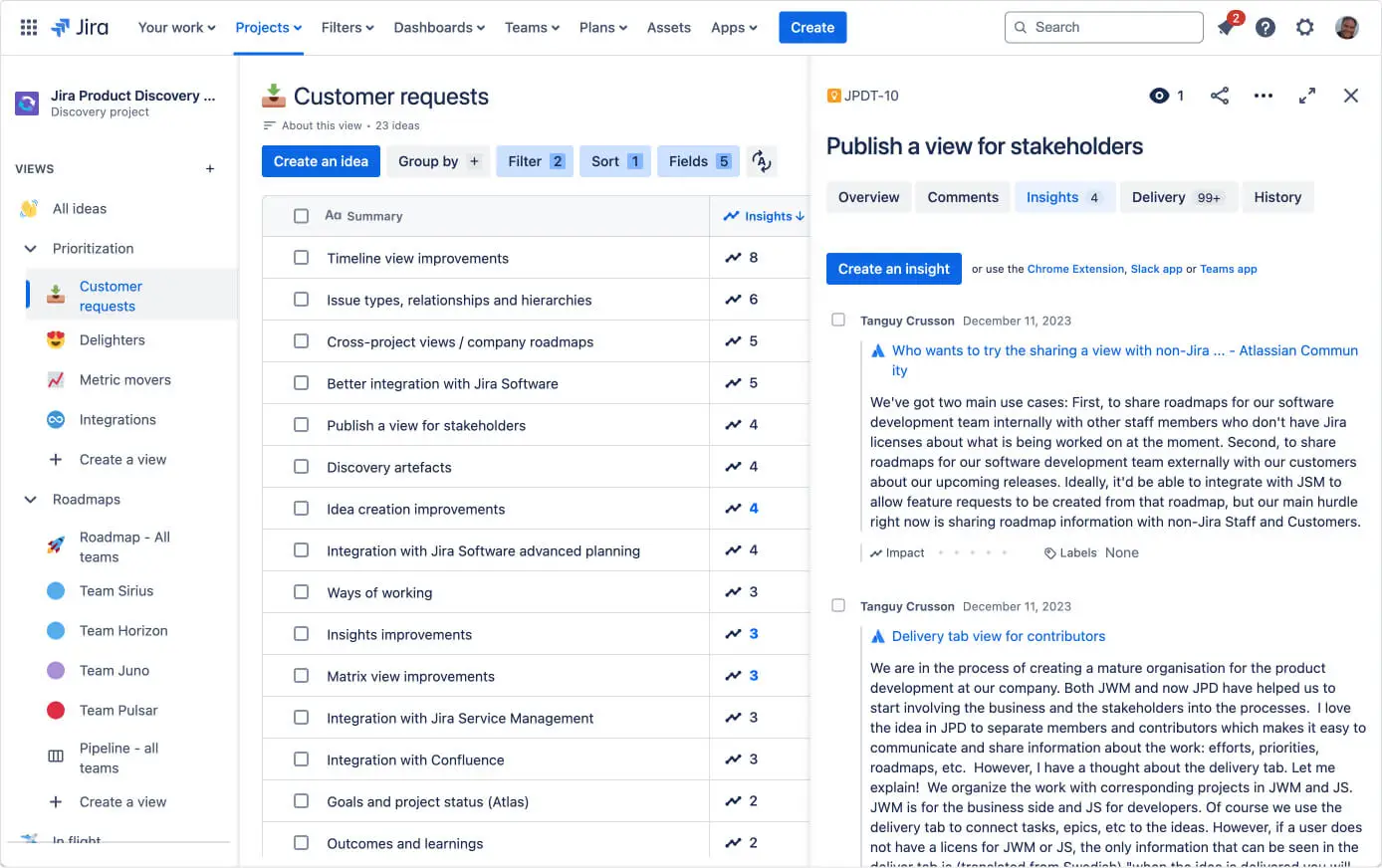
Task: Click the JPDT-10 idea type icon
Action: pos(834,96)
